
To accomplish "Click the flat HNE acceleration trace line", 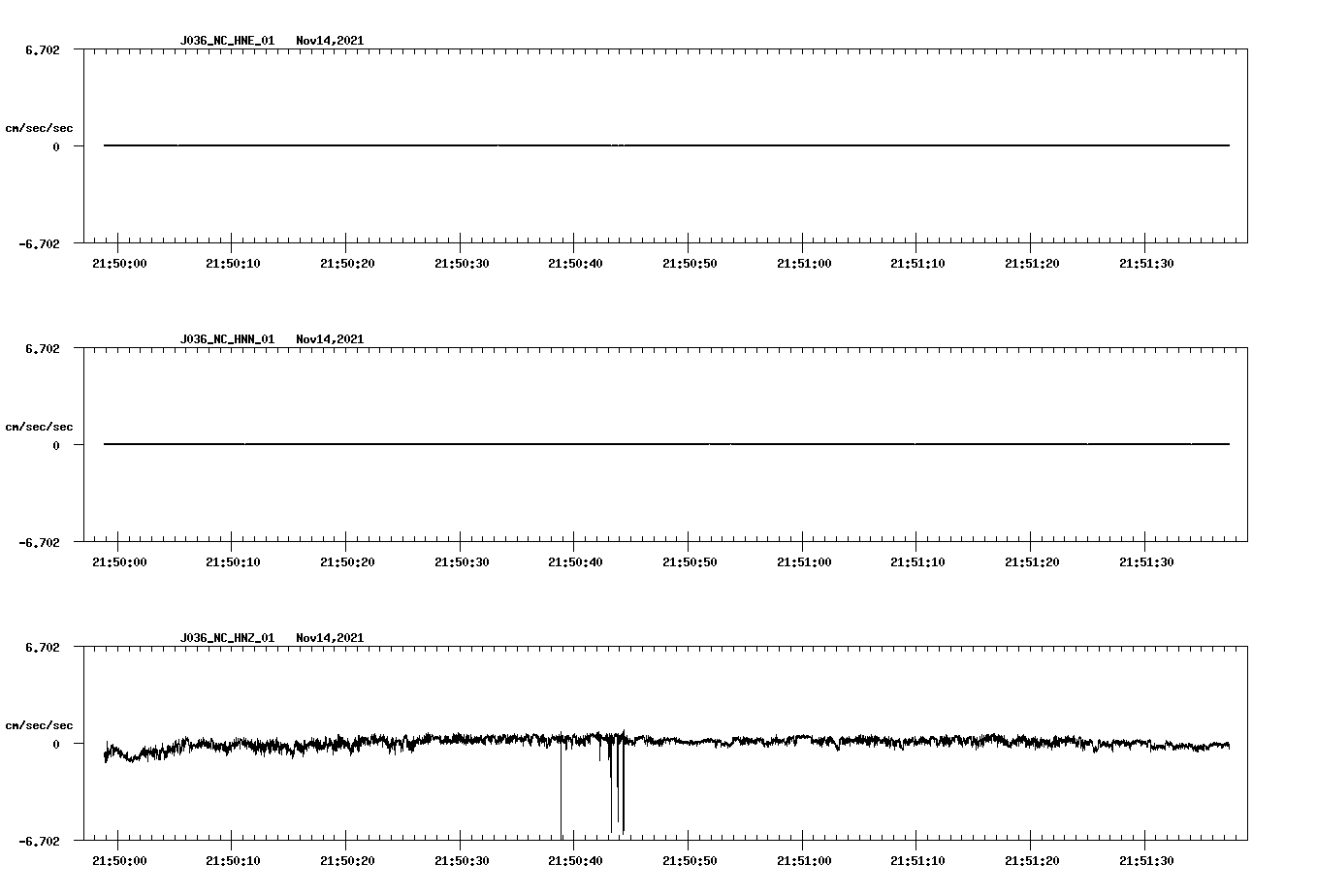I will click(666, 145).
